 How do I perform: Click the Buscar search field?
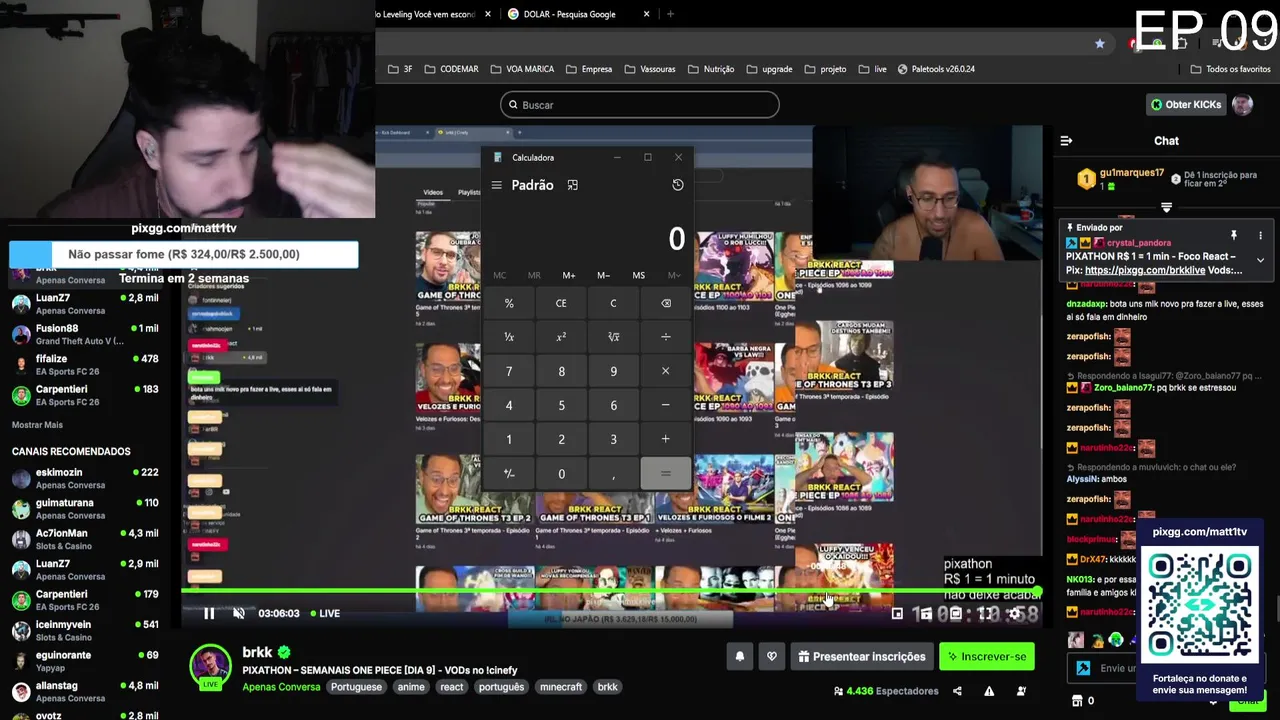639,105
